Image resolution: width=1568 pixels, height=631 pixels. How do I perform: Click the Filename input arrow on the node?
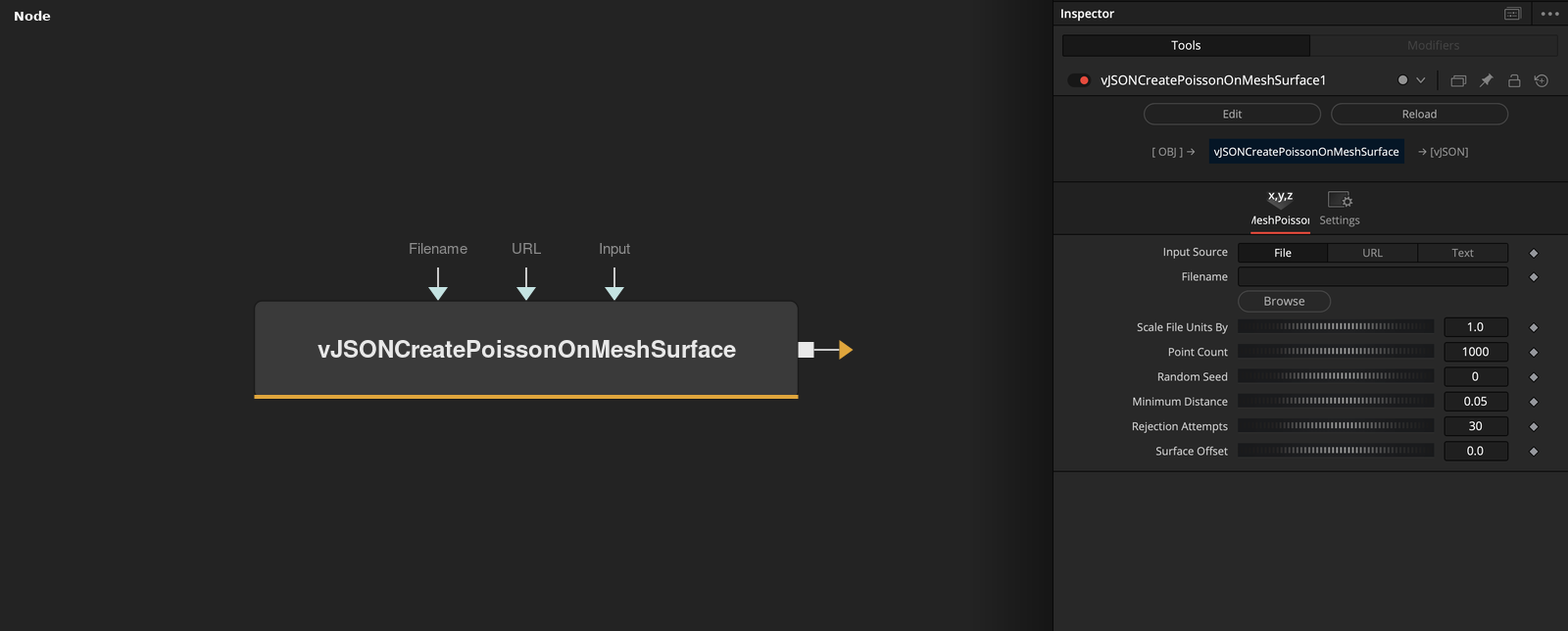[438, 284]
